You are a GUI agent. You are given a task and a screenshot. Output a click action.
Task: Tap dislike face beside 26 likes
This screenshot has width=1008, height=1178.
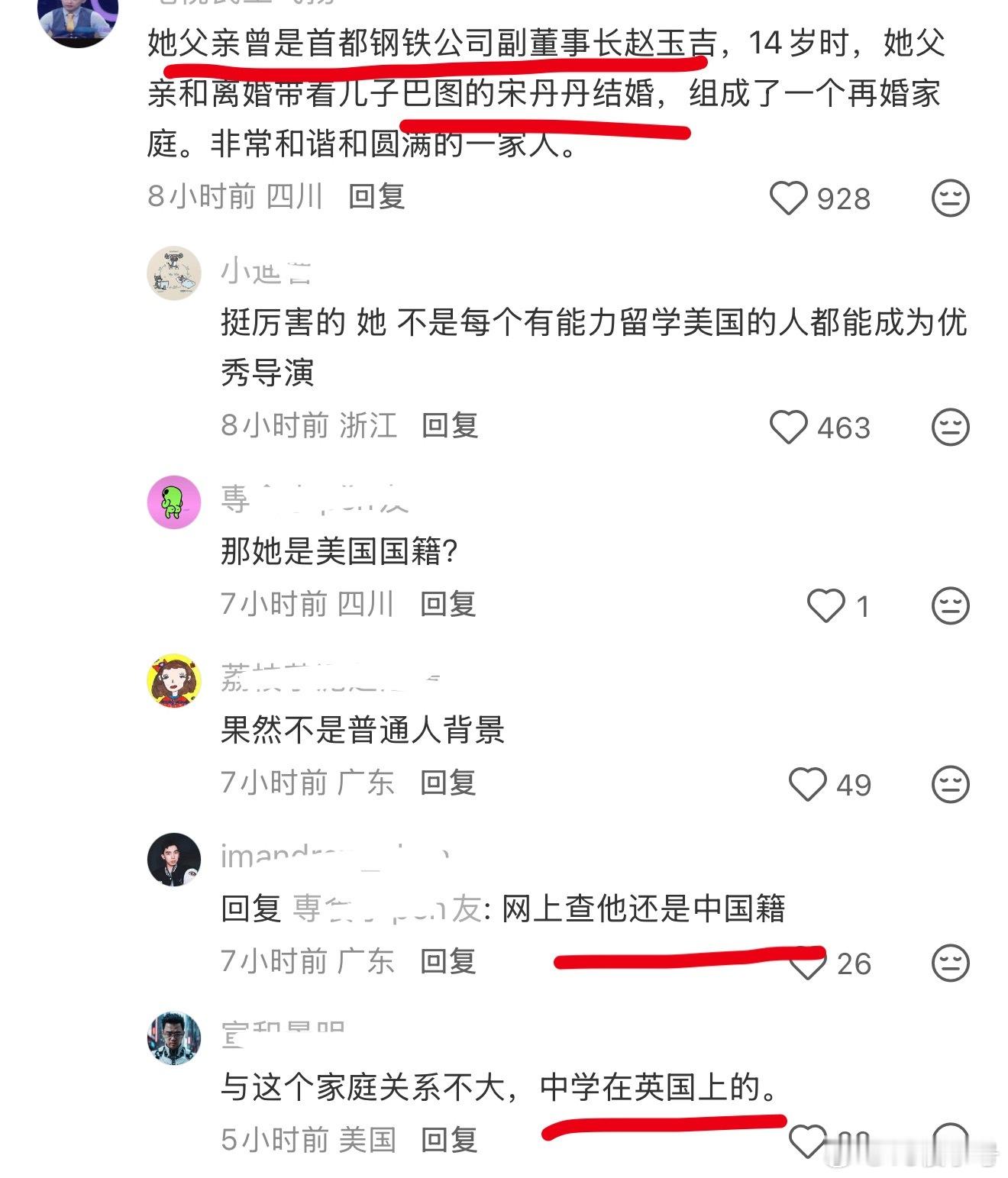coord(951,963)
